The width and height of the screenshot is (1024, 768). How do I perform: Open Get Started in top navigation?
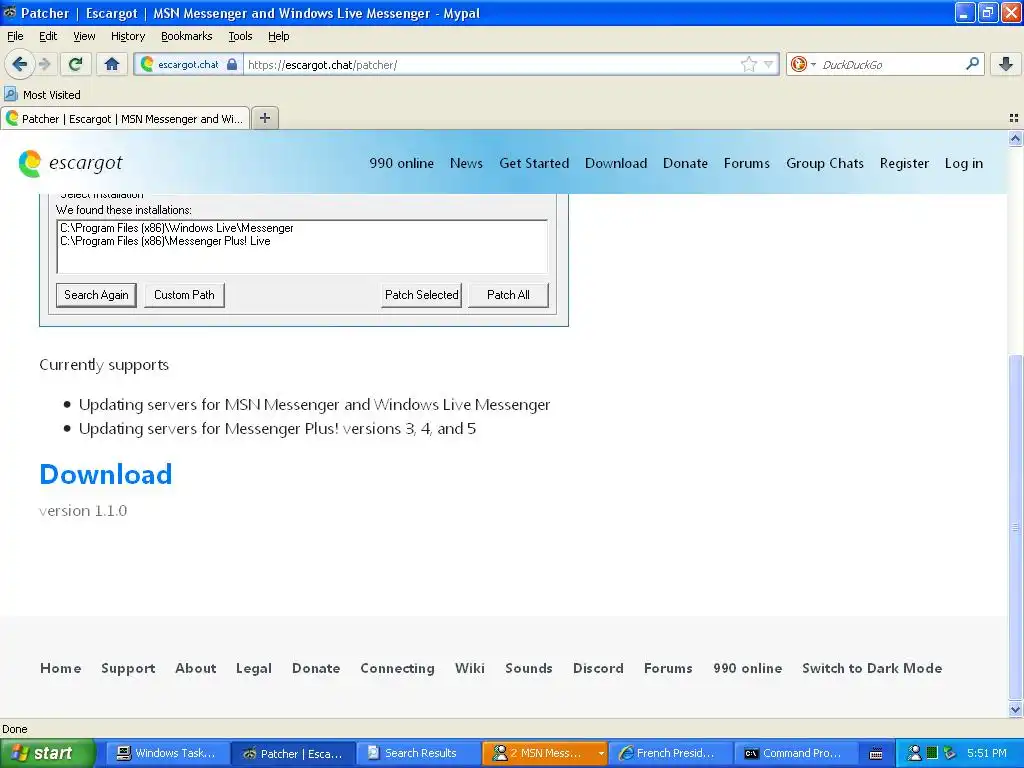(534, 163)
